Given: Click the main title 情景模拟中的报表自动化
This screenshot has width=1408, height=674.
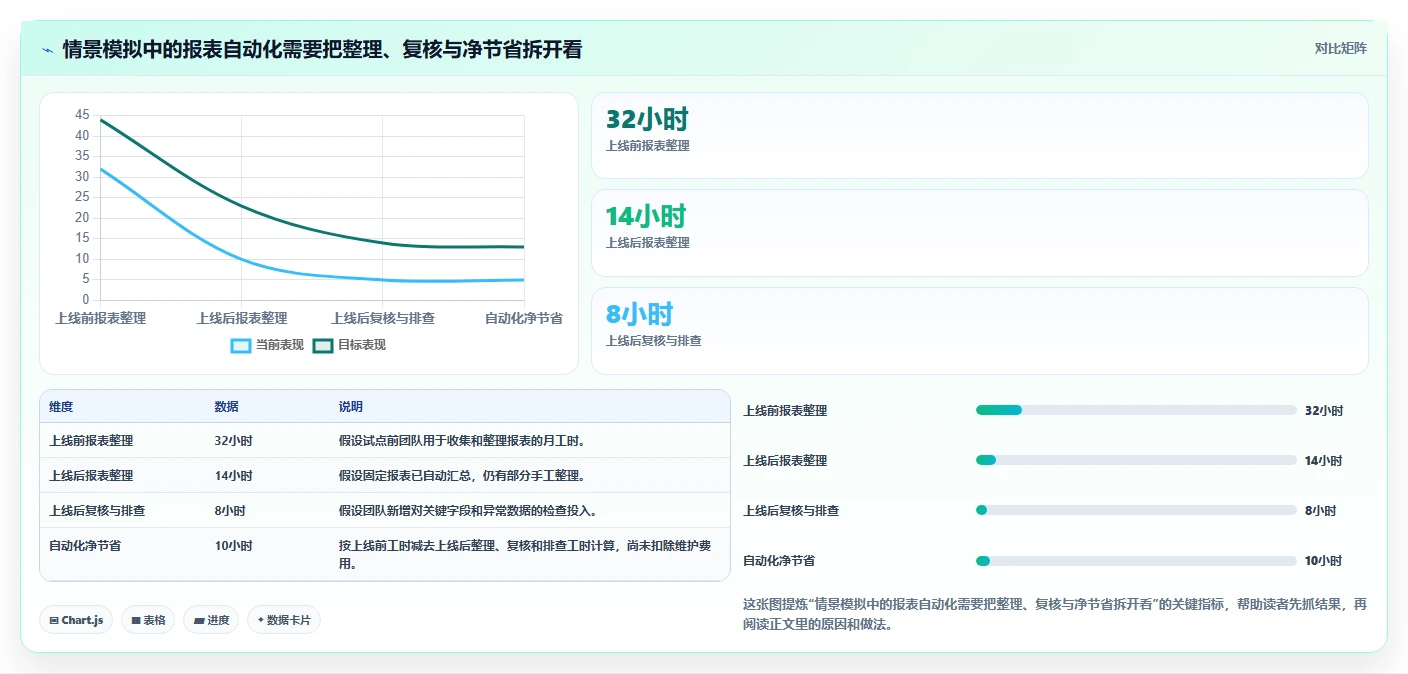Looking at the screenshot, I should pos(322,50).
